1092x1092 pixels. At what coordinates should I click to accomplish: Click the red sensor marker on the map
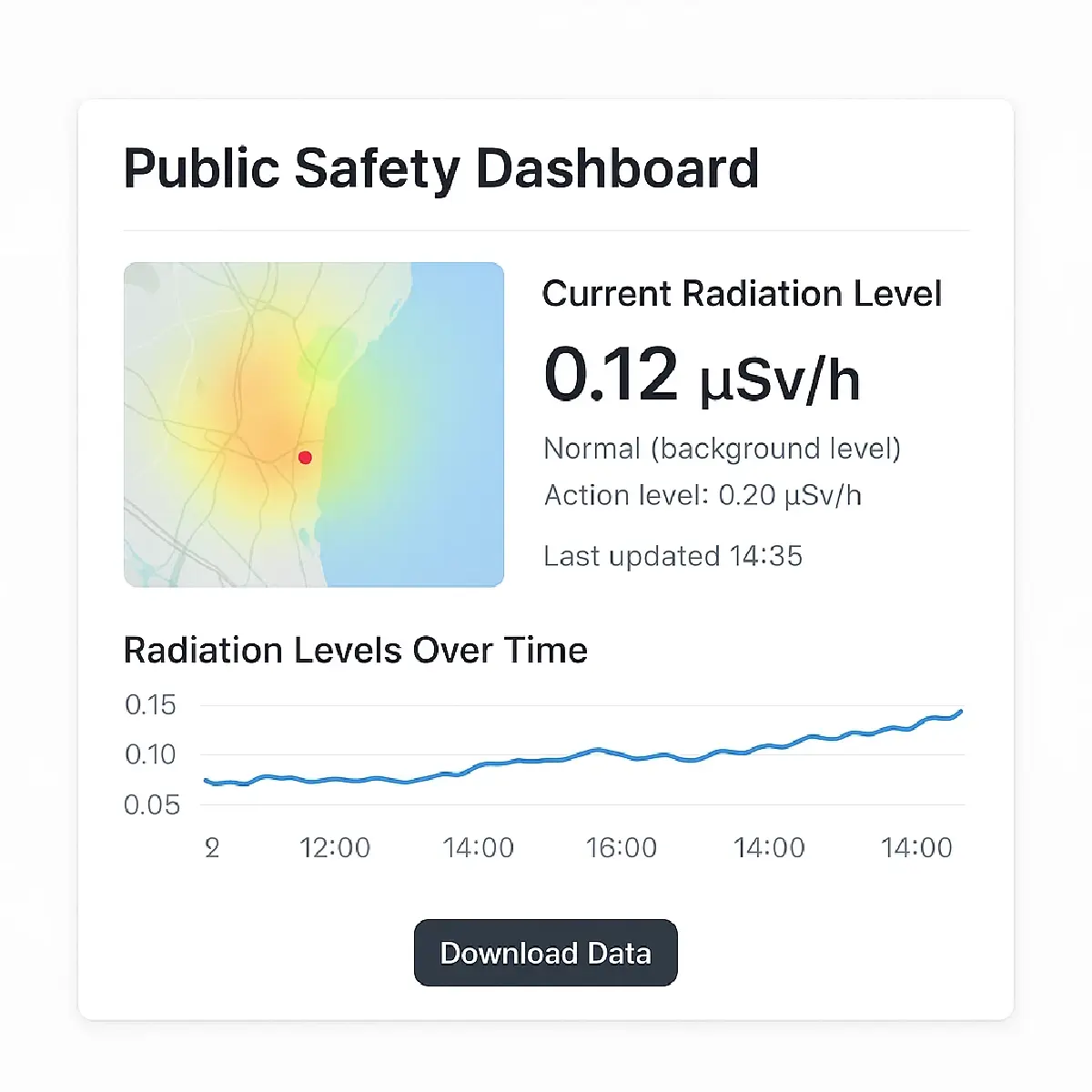[x=306, y=458]
